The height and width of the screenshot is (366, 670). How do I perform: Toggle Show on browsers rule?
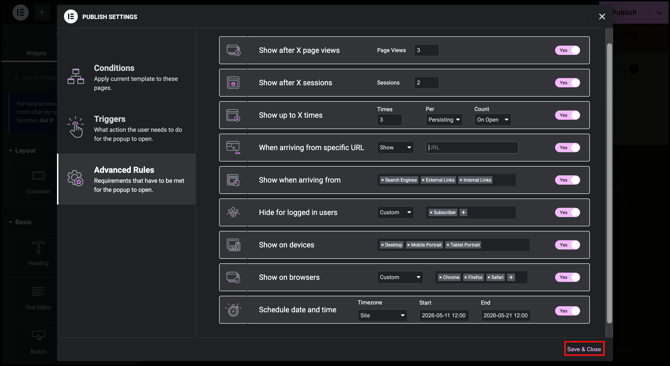[567, 277]
